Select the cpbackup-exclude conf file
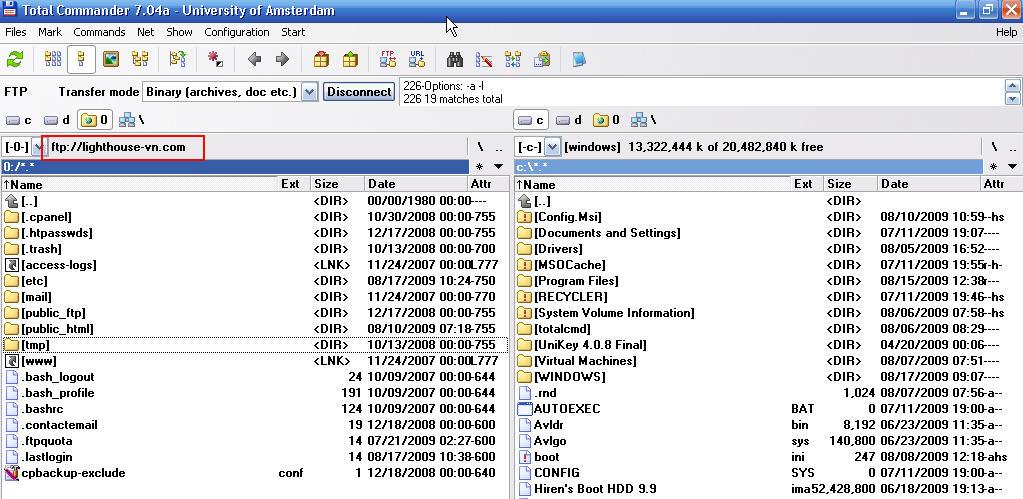The image size is (1023, 499). [x=254, y=473]
